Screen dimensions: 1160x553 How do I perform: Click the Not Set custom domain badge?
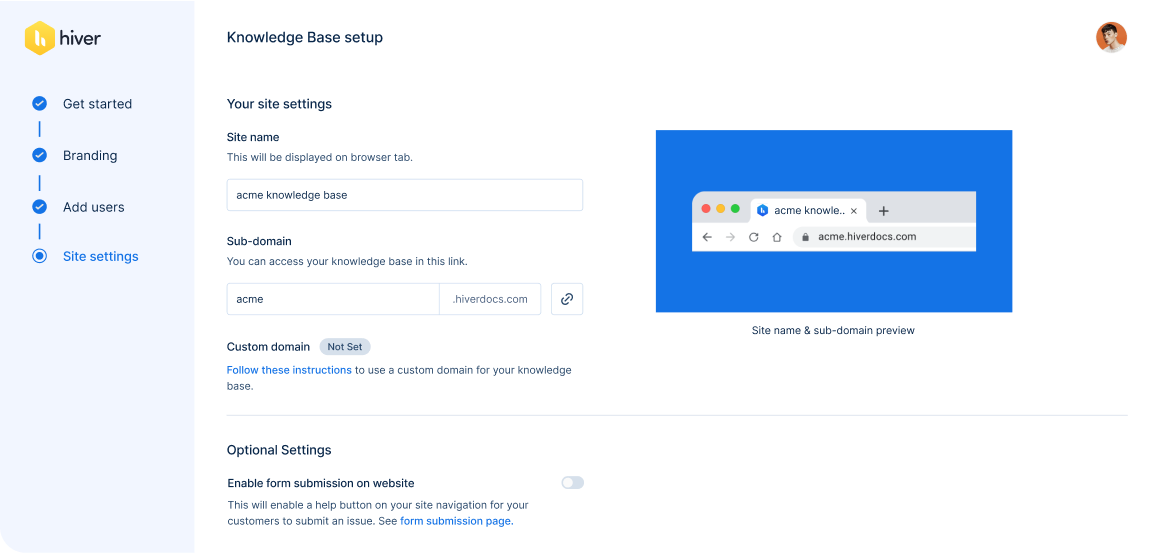pos(345,347)
